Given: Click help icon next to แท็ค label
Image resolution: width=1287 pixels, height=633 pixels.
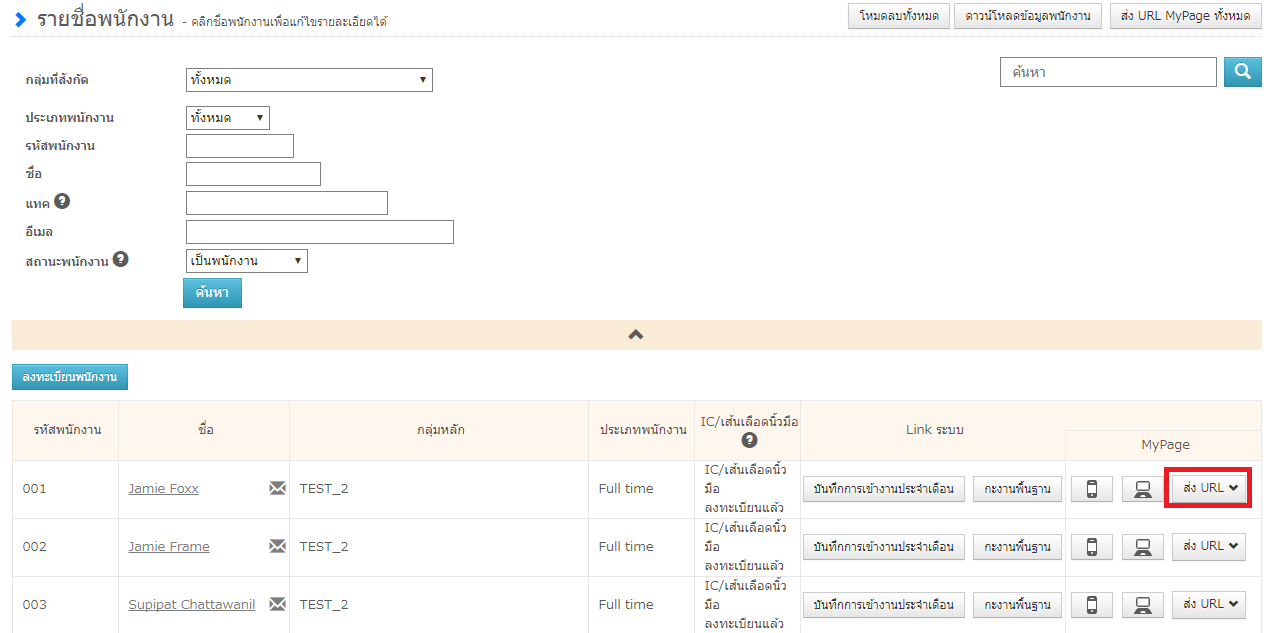Looking at the screenshot, I should 62,201.
